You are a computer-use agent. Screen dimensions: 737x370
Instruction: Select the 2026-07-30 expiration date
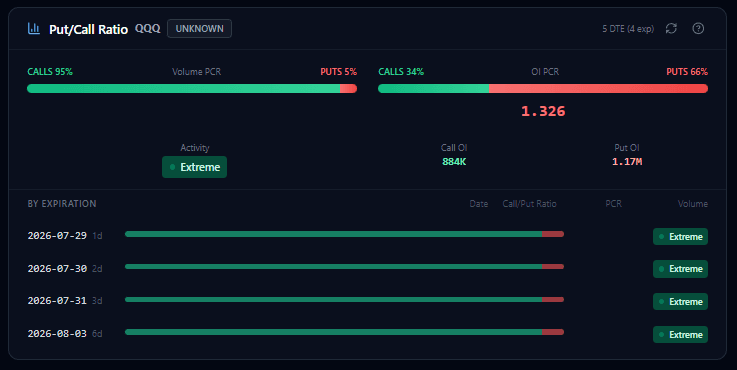point(57,268)
